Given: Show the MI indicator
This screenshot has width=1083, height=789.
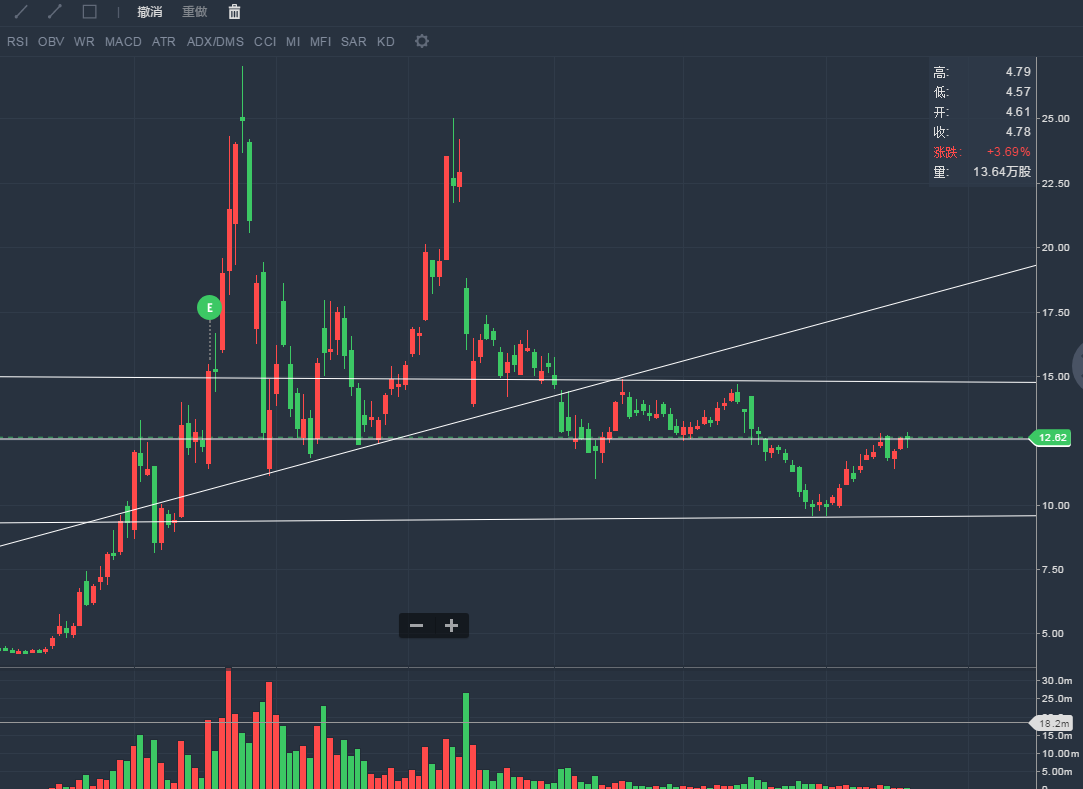Looking at the screenshot, I should click(x=293, y=41).
